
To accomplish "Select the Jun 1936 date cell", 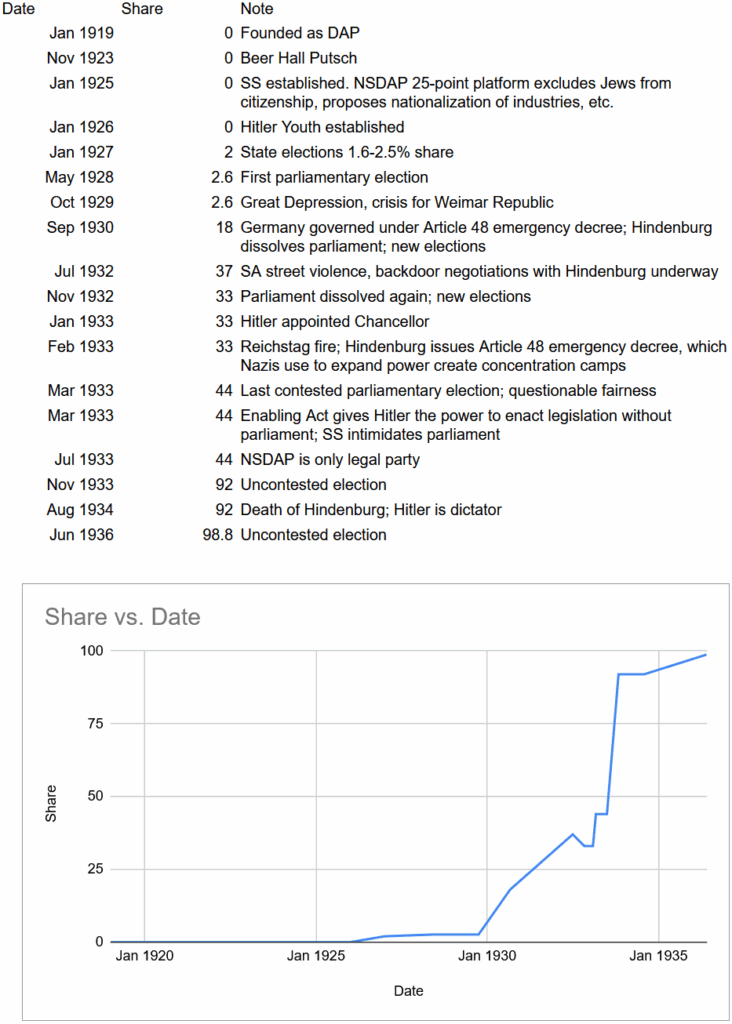I will tap(81, 535).
